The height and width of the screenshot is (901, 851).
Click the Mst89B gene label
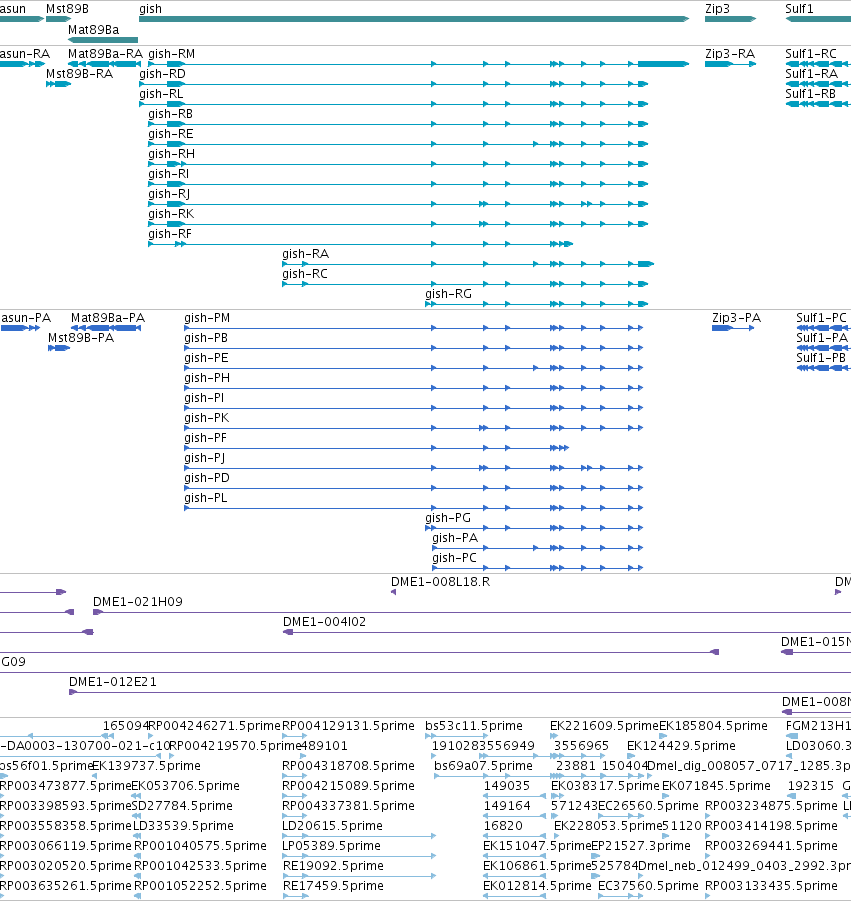(x=67, y=9)
